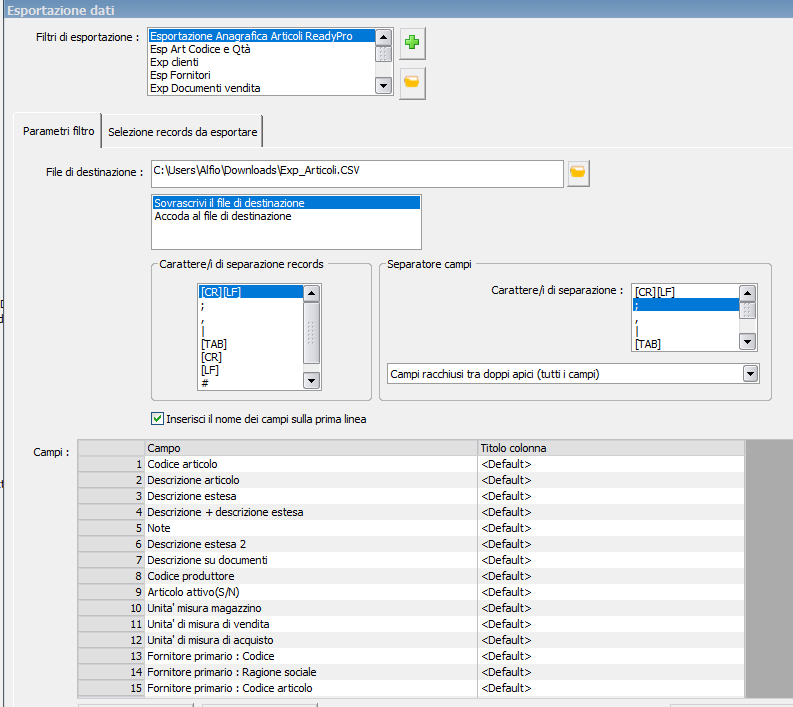Click row number 1 header cell

tap(112, 464)
